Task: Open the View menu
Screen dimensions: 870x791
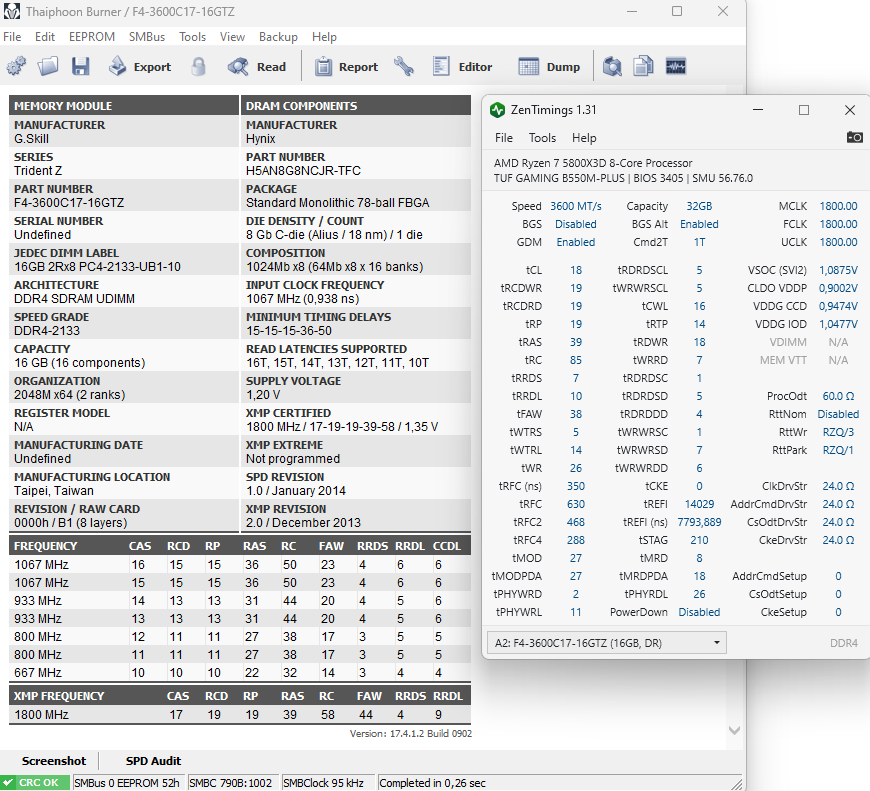Action: point(232,37)
